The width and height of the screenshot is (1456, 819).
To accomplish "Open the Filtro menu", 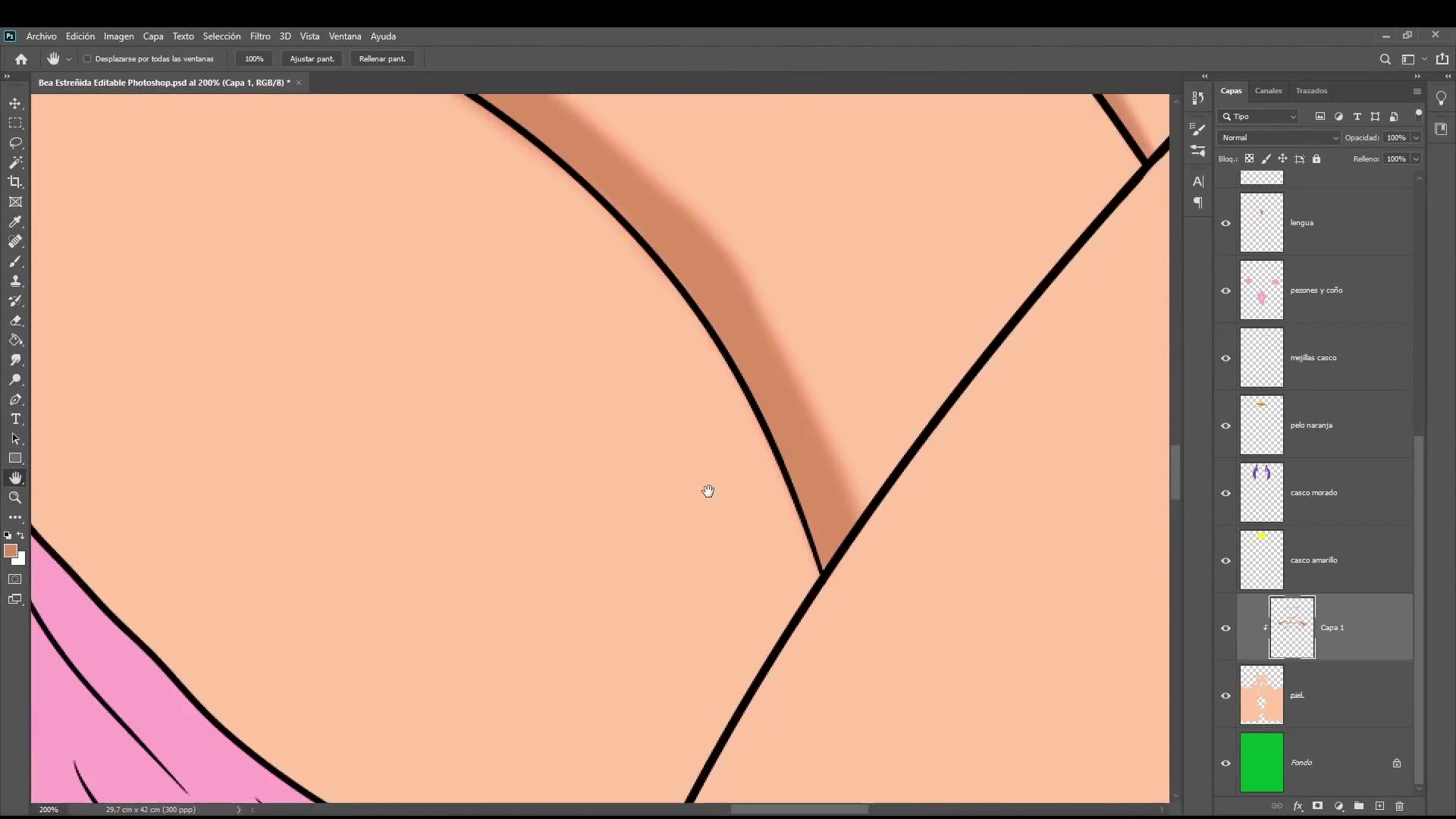I will tap(260, 36).
